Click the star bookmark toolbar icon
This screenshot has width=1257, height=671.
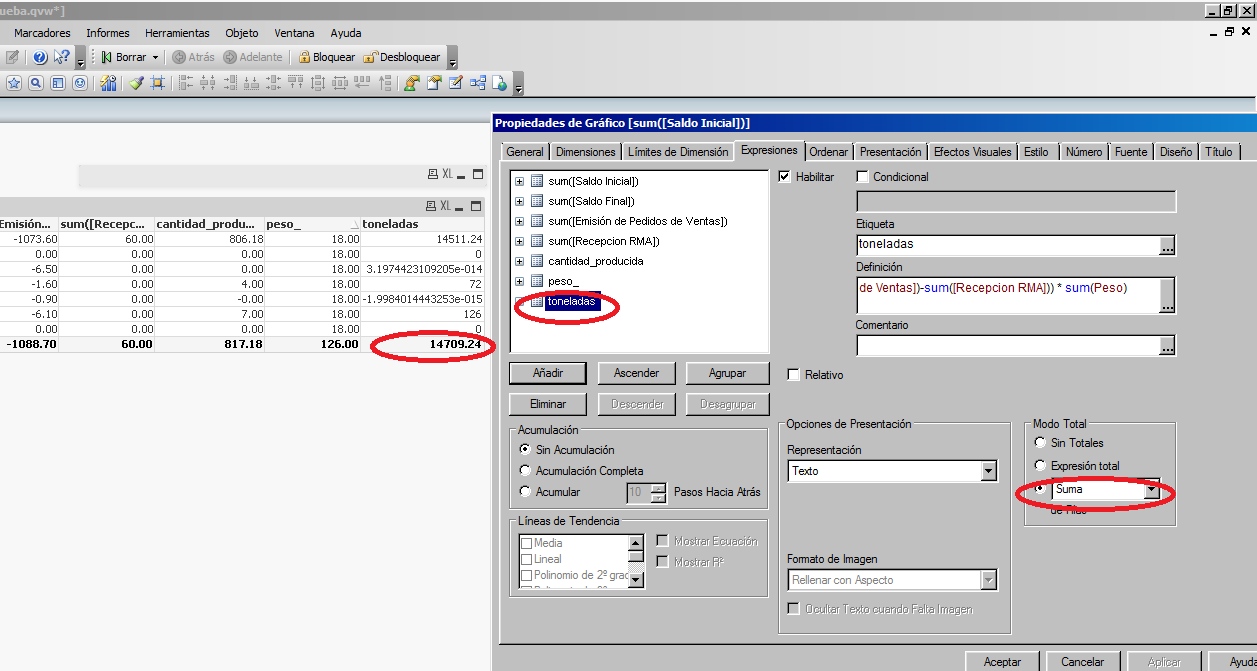tap(14, 83)
